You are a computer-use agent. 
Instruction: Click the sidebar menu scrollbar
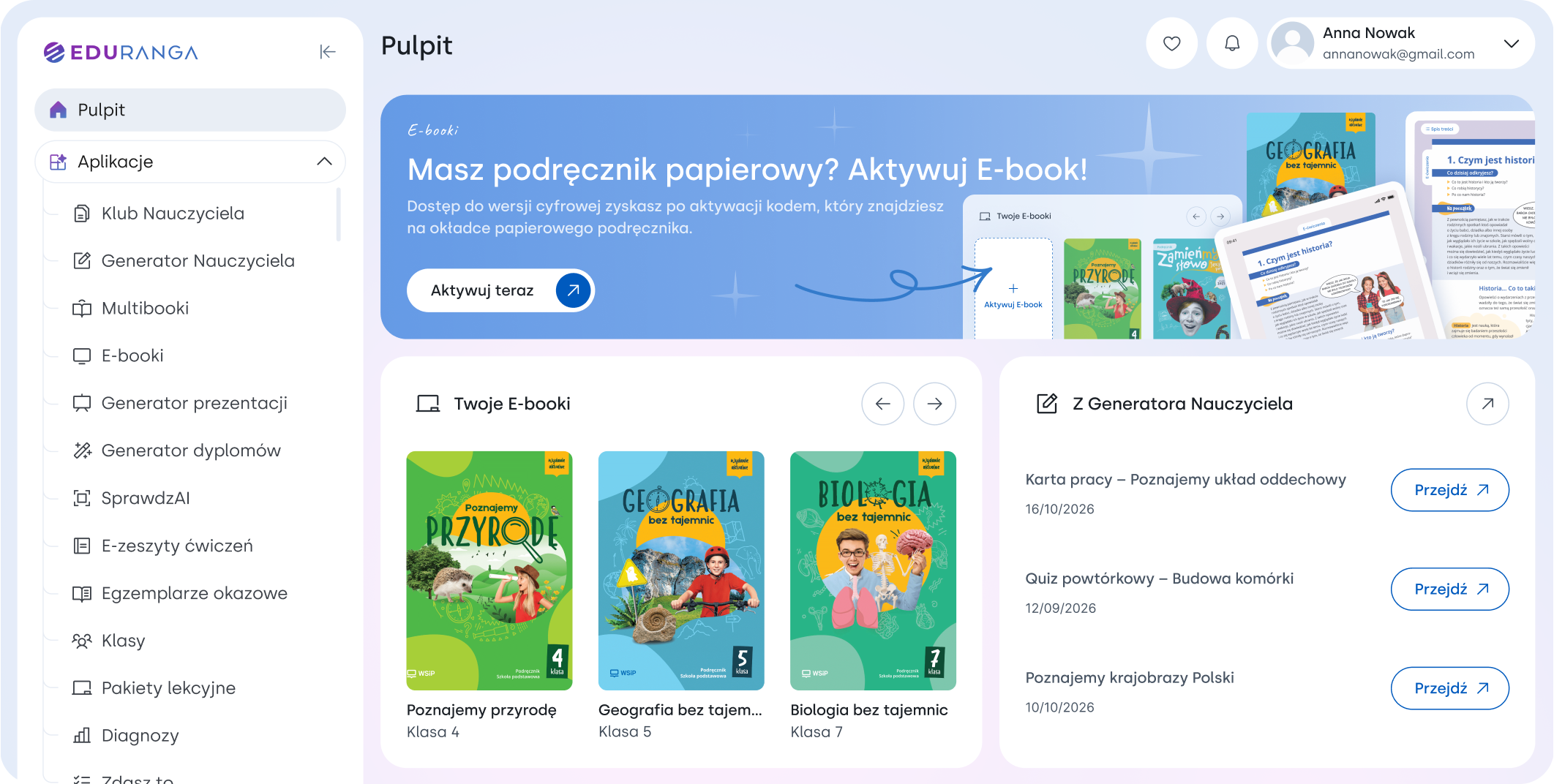(x=338, y=214)
